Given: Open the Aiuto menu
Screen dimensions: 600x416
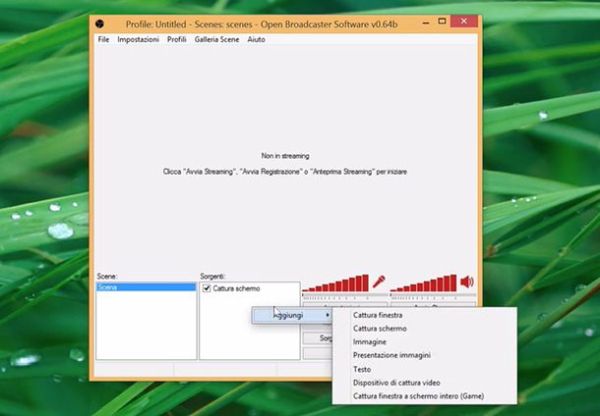Looking at the screenshot, I should (256, 39).
